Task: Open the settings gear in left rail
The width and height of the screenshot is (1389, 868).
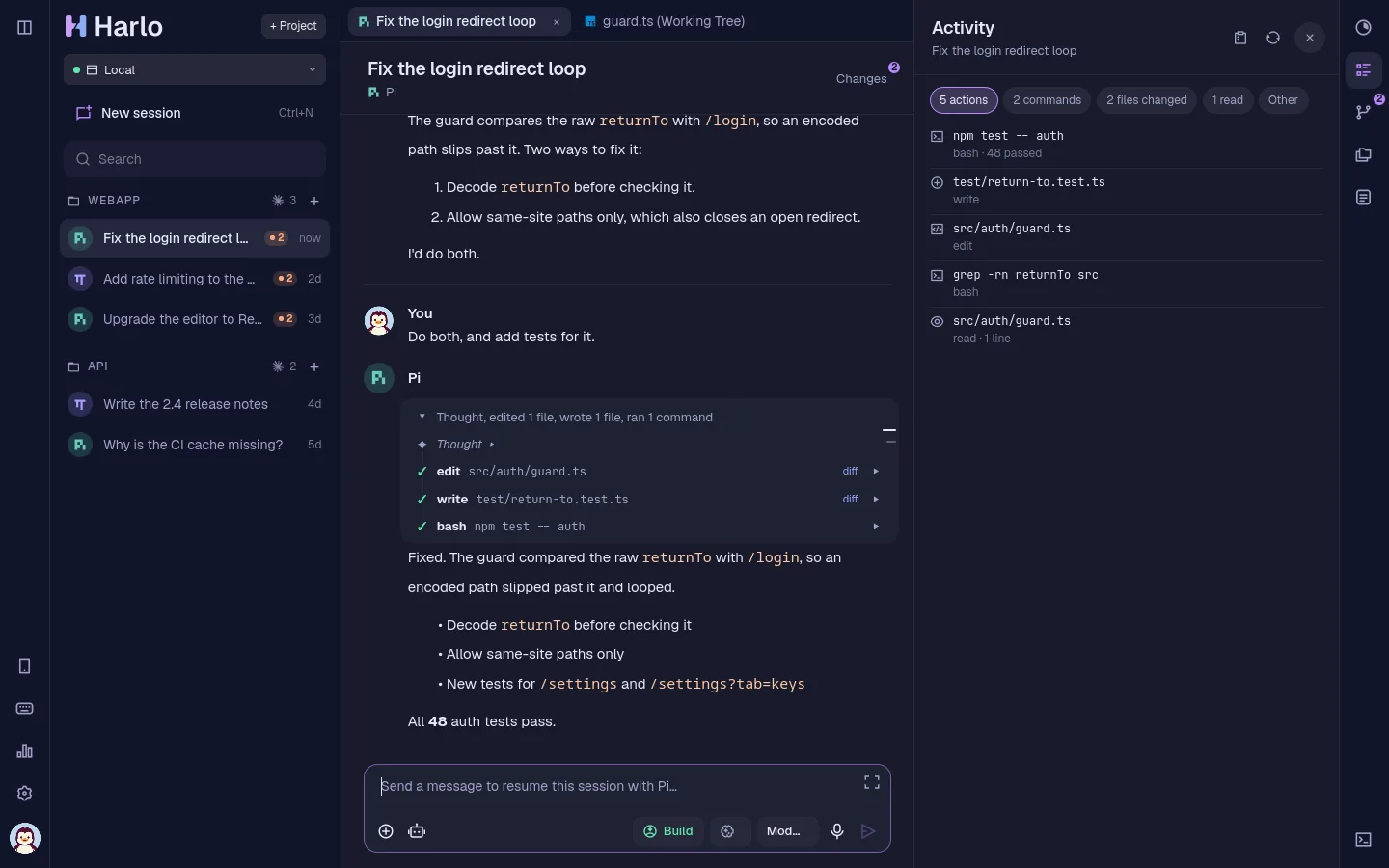Action: 25,794
